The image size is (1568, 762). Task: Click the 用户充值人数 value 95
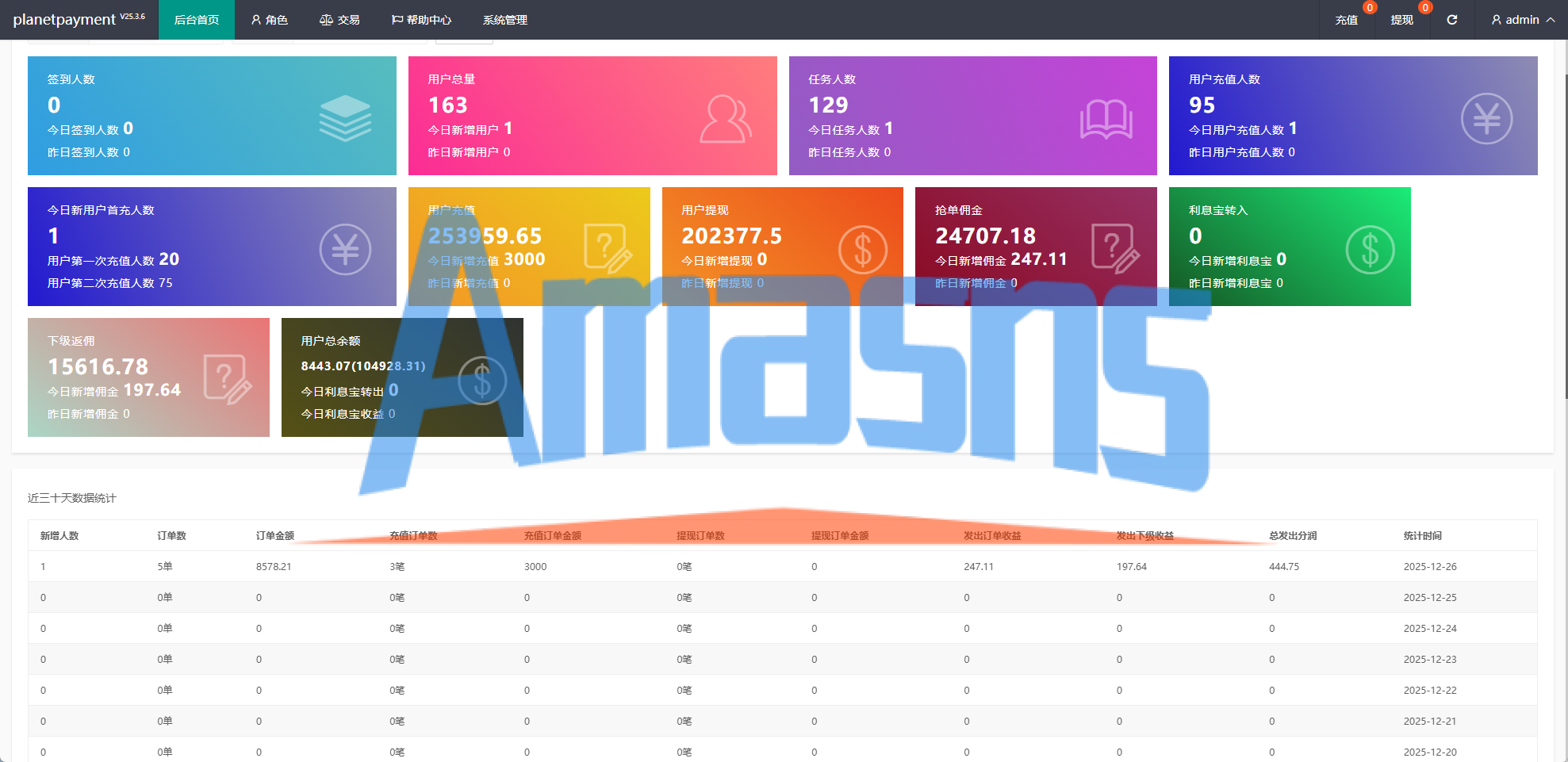[x=1202, y=105]
